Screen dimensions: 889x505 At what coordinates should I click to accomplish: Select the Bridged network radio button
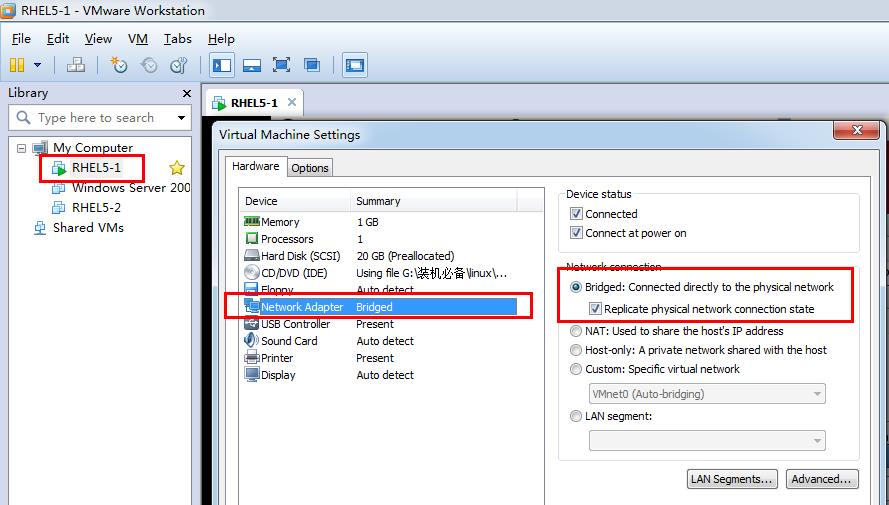(576, 287)
